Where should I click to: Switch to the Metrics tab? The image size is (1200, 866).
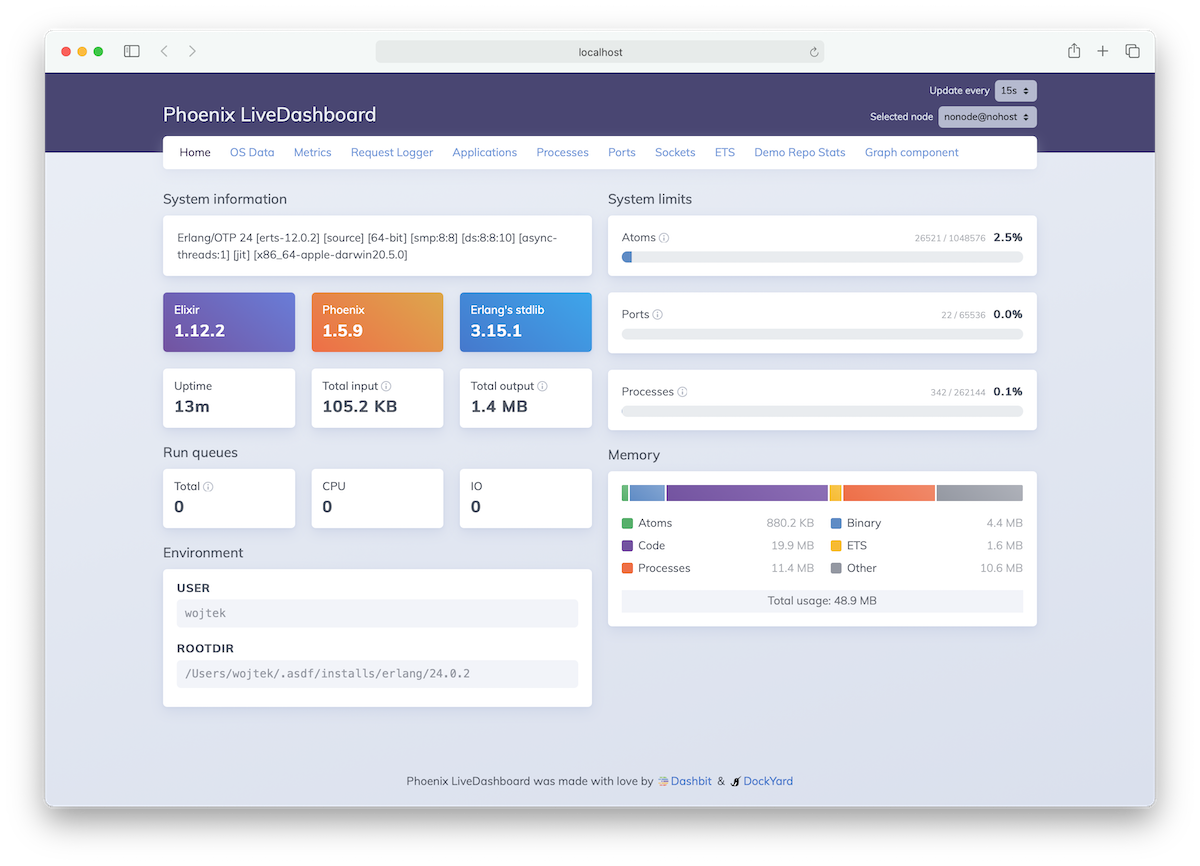pyautogui.click(x=312, y=152)
